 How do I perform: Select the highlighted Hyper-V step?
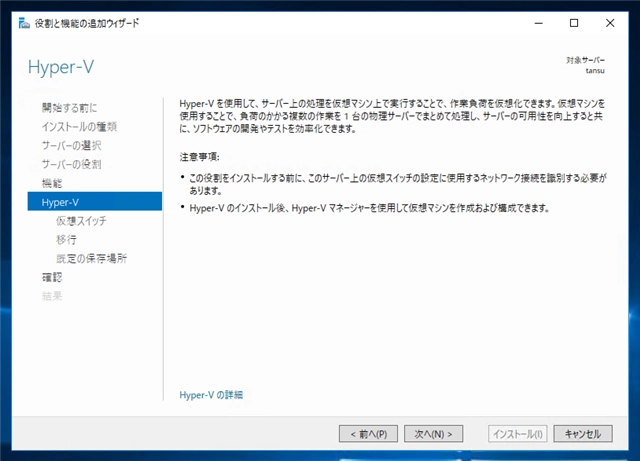[x=95, y=202]
